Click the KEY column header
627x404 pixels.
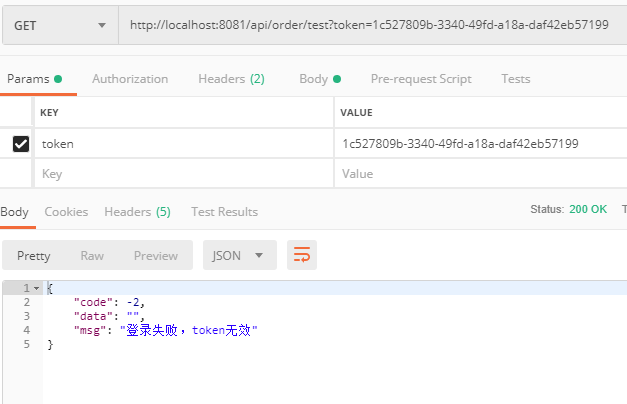tap(49, 112)
